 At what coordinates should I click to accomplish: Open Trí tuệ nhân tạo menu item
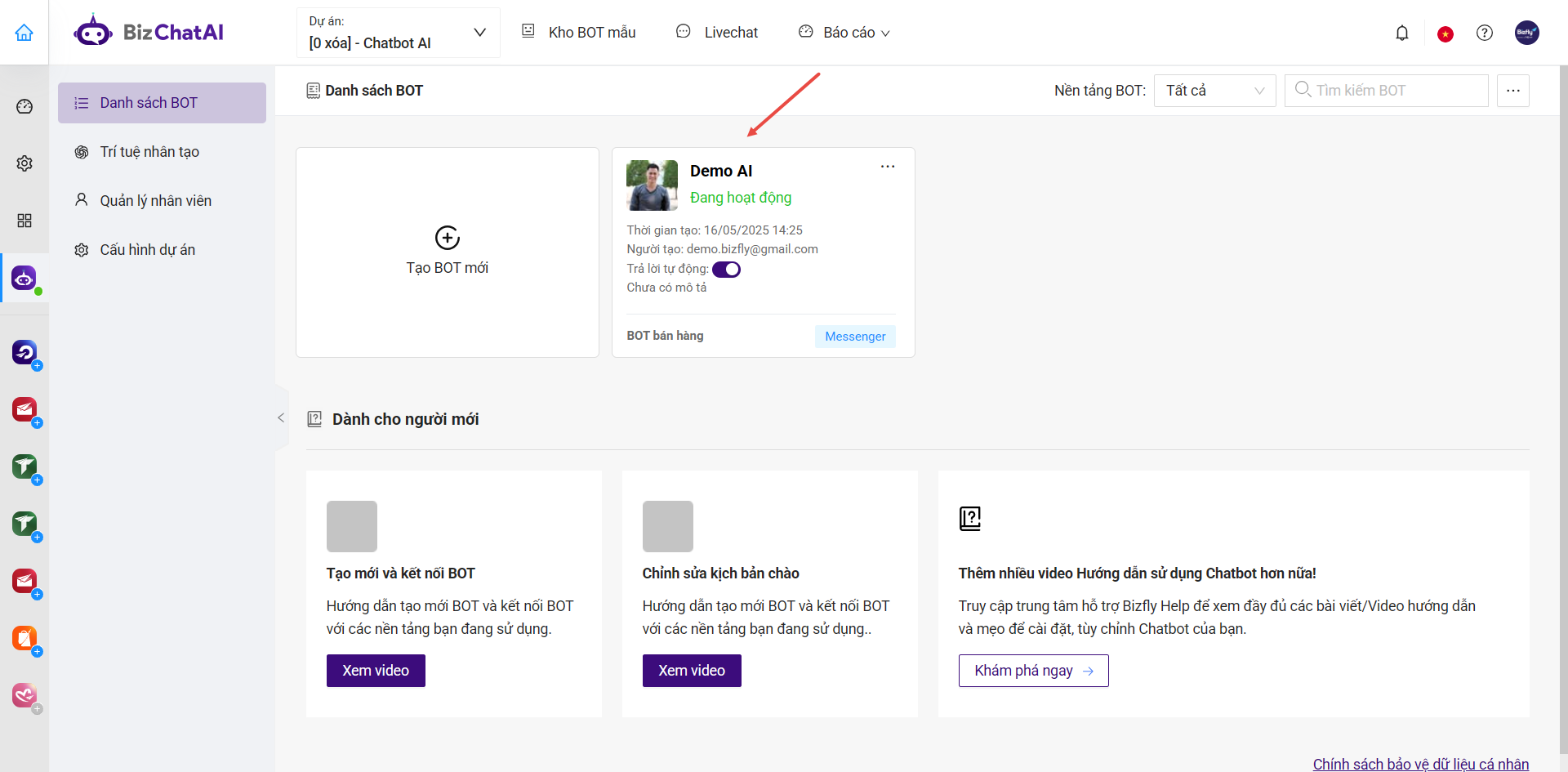point(162,152)
